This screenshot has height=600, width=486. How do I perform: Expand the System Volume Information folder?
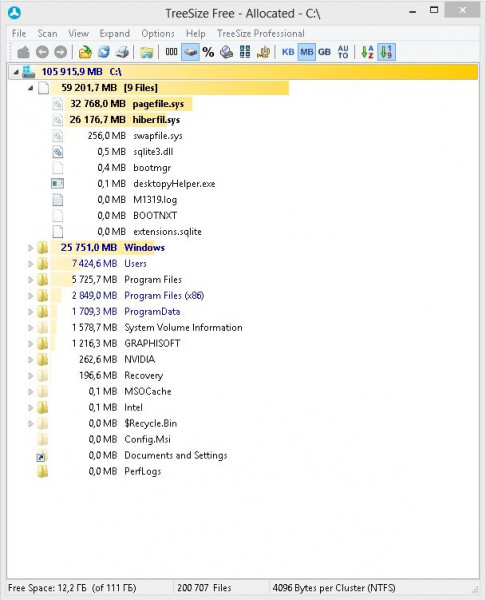tap(31, 328)
